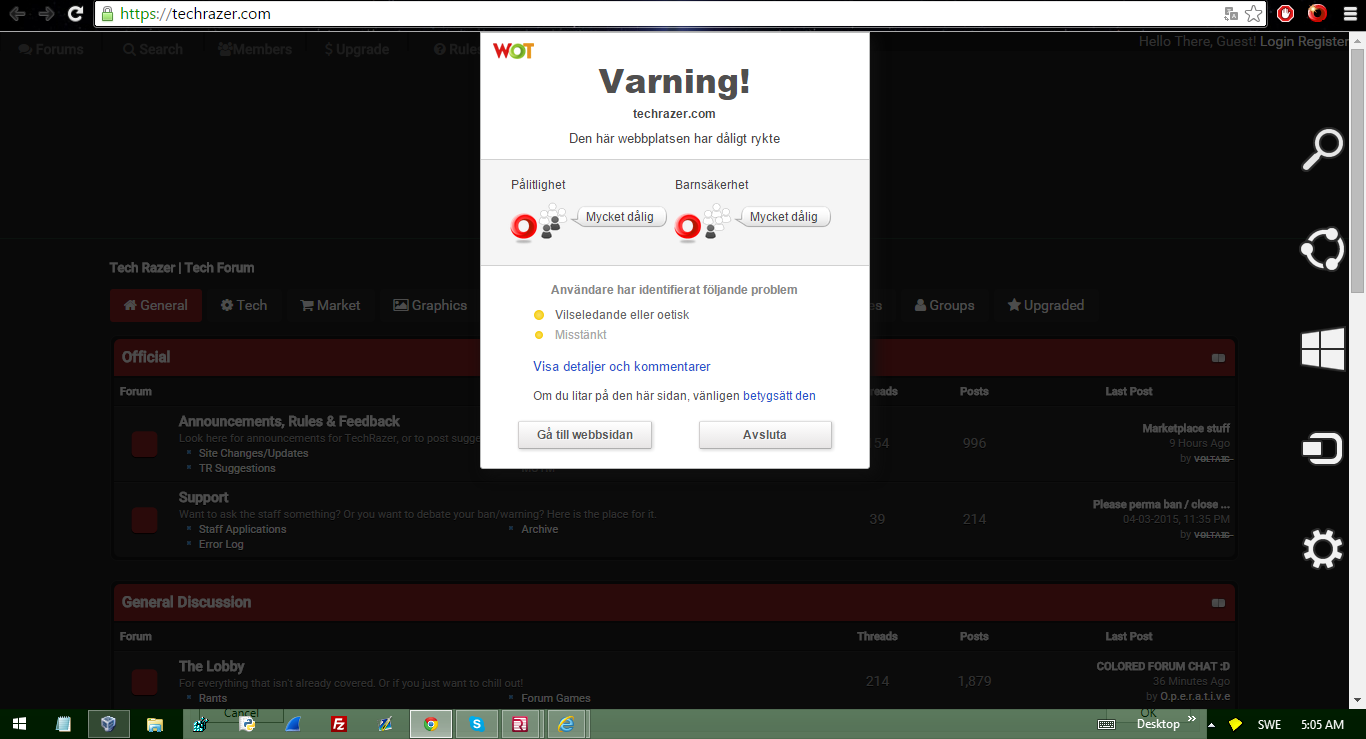Click the Barnsäkerhet red rating ring
1366x739 pixels.
[x=688, y=227]
